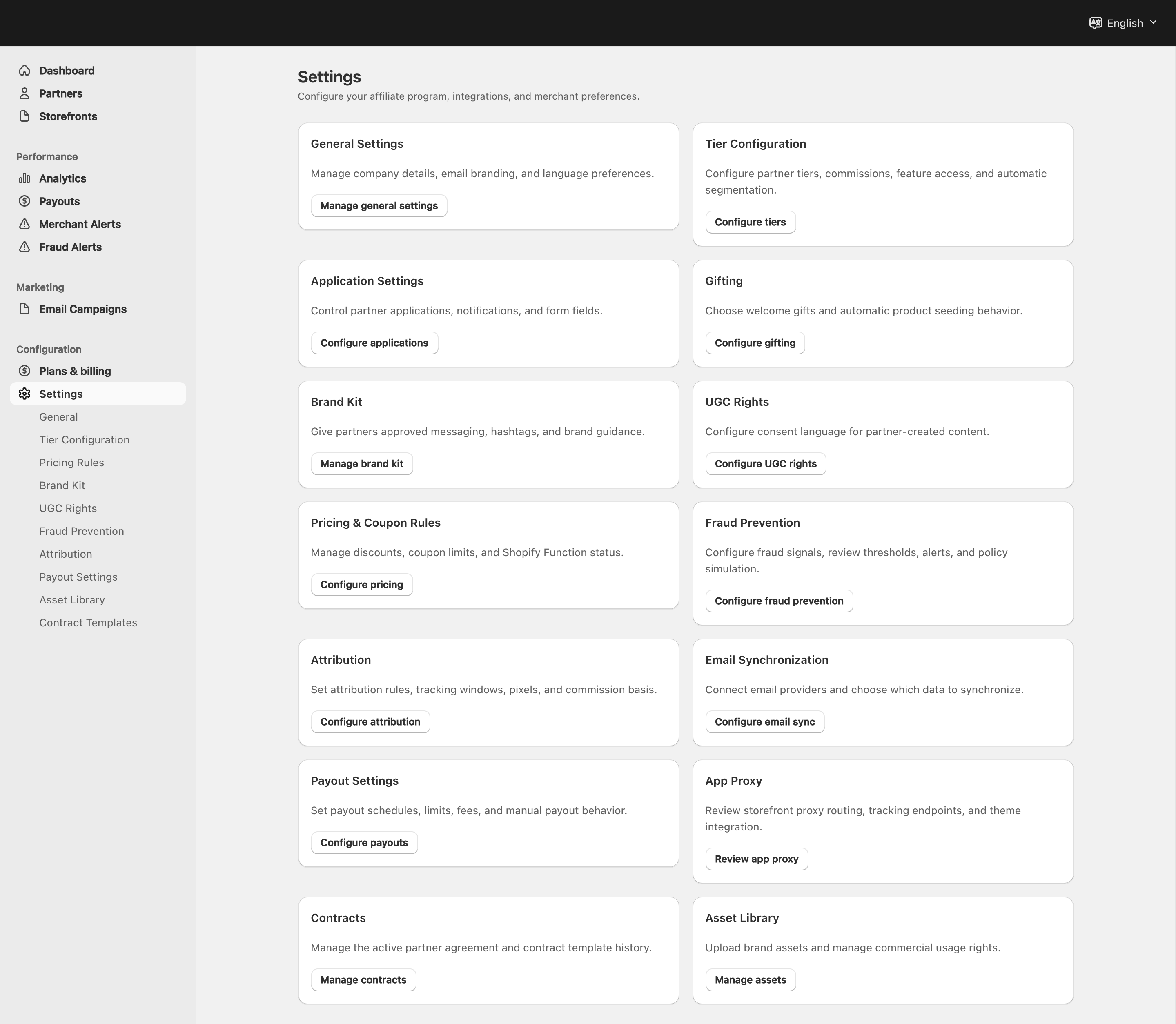Open Payout Settings sidebar sub-item
Image resolution: width=1176 pixels, height=1024 pixels.
(x=78, y=577)
